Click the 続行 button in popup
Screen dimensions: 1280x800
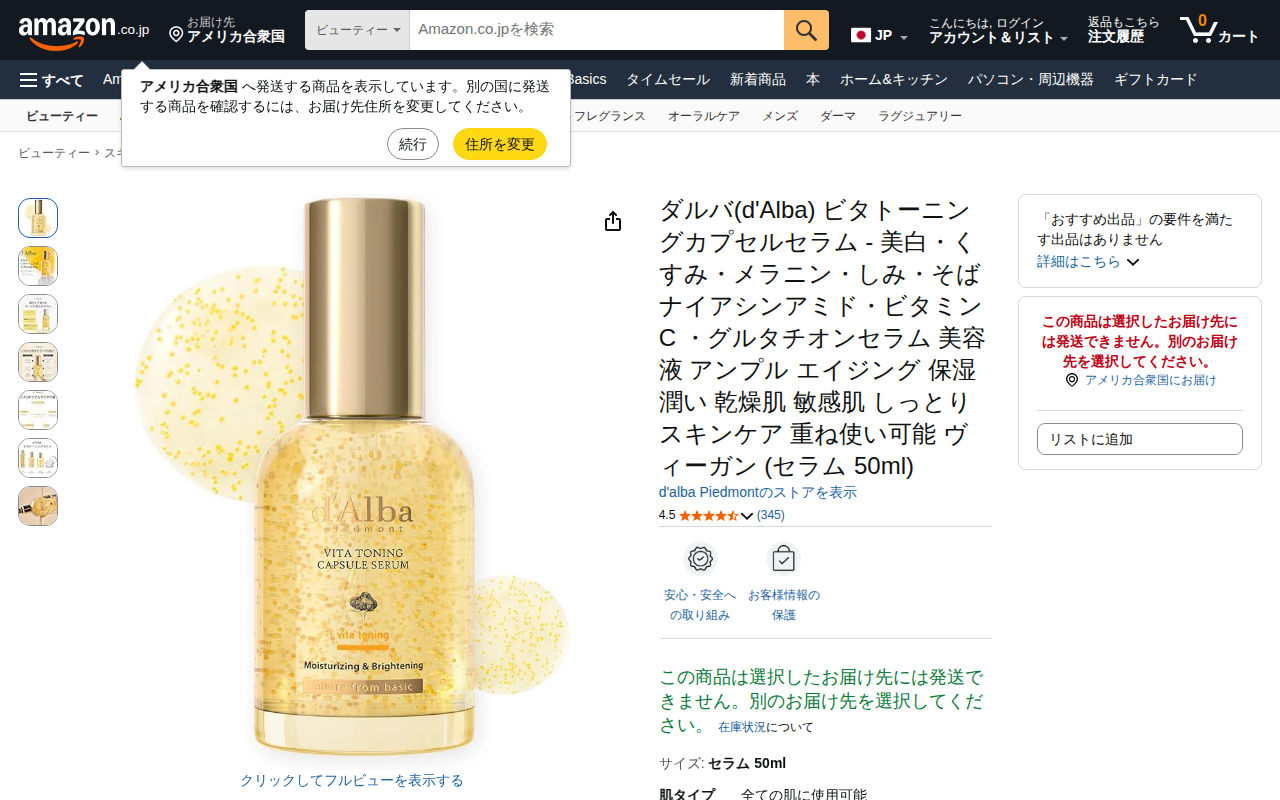(x=413, y=144)
